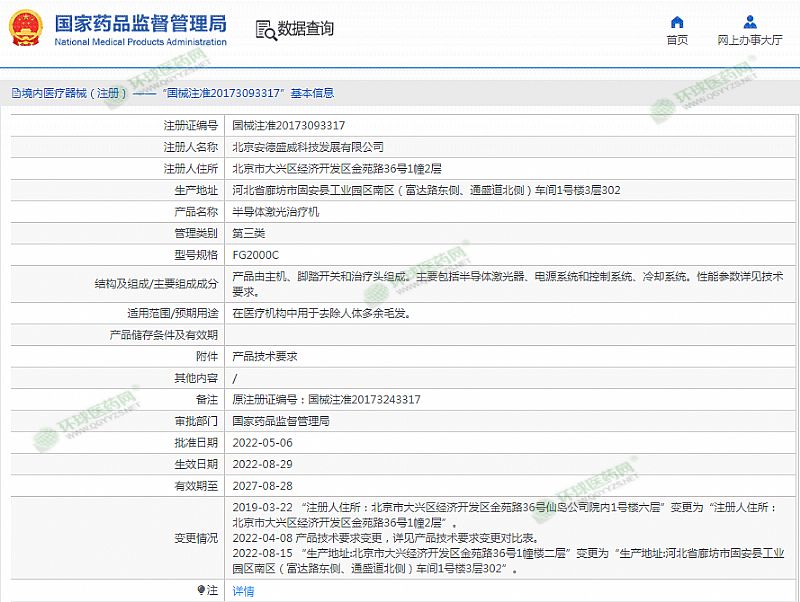This screenshot has width=800, height=602.
Task: Click the 管理类别 row label
Action: [196, 234]
